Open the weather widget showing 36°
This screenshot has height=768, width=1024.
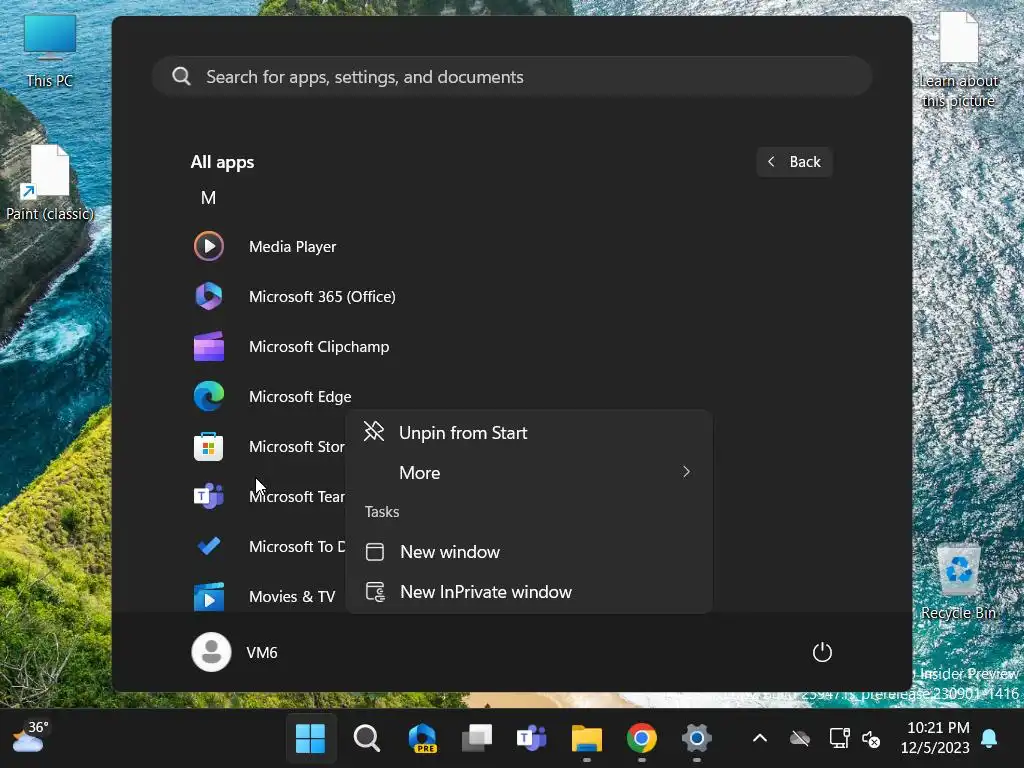point(31,737)
